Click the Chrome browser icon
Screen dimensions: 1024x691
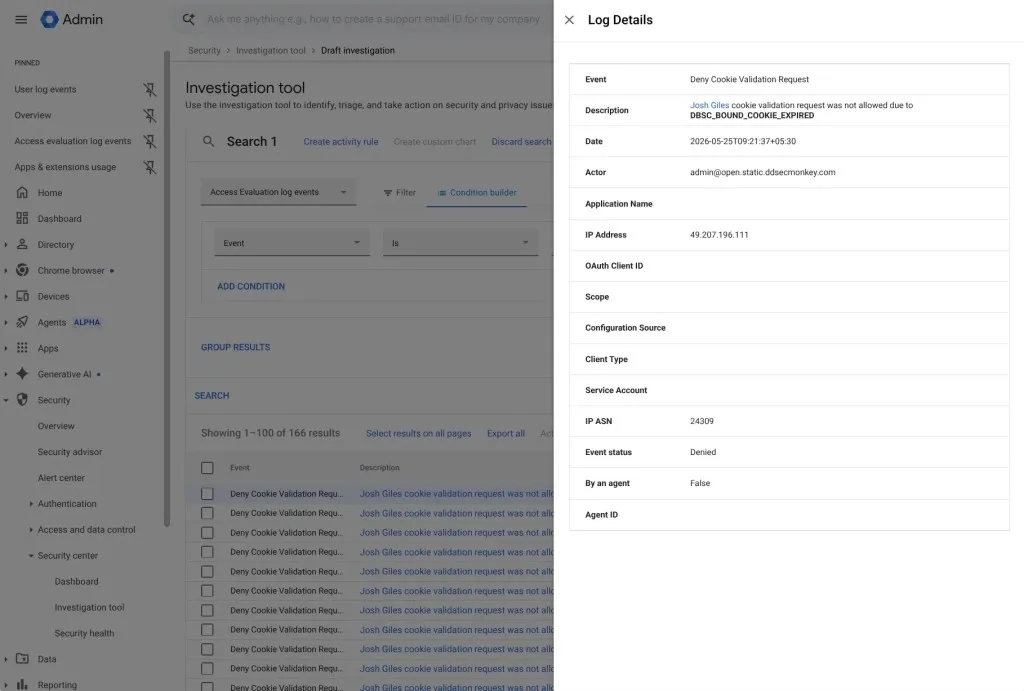tap(22, 270)
